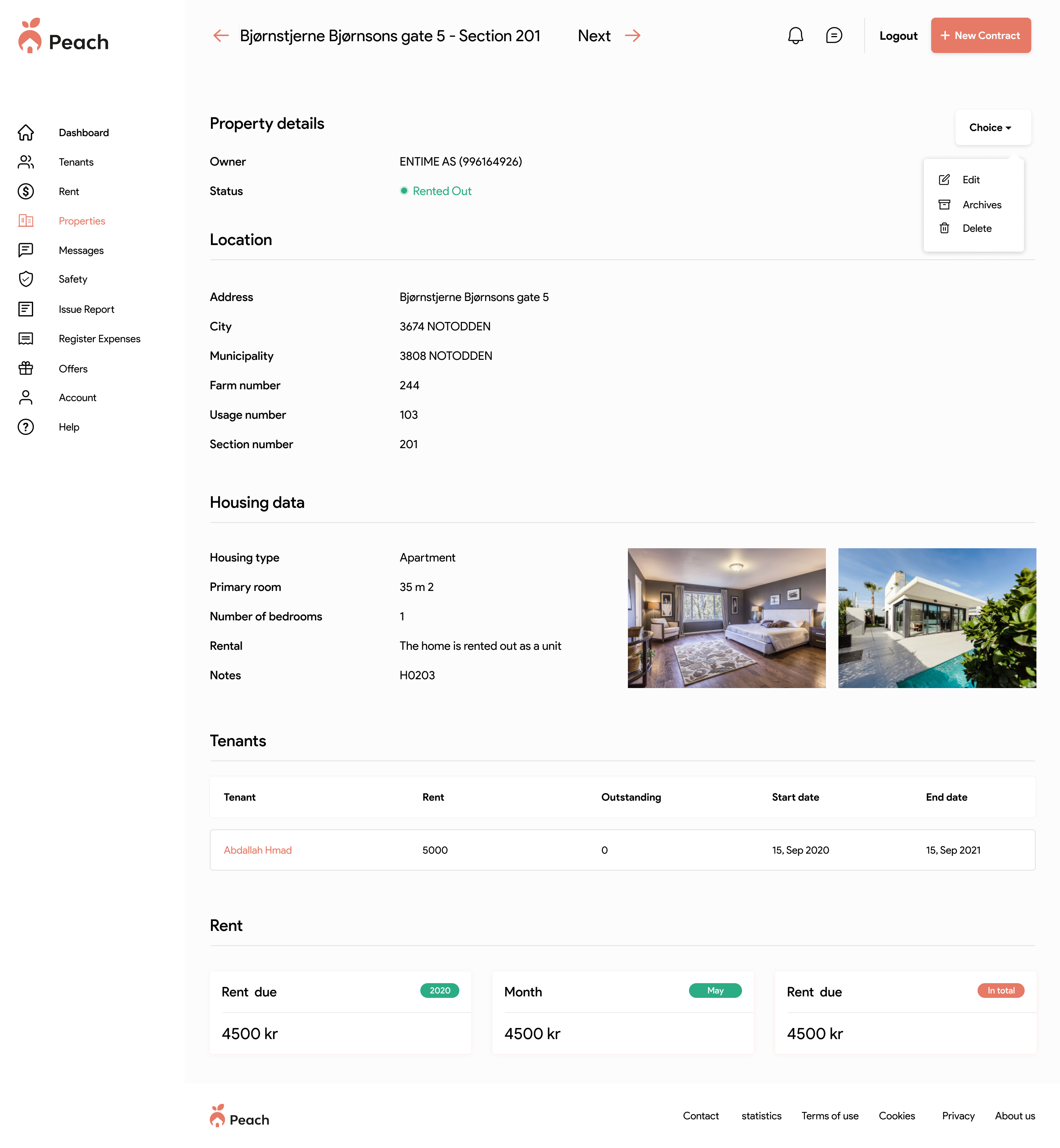
Task: Click the back arrow beside property title
Action: tap(221, 36)
